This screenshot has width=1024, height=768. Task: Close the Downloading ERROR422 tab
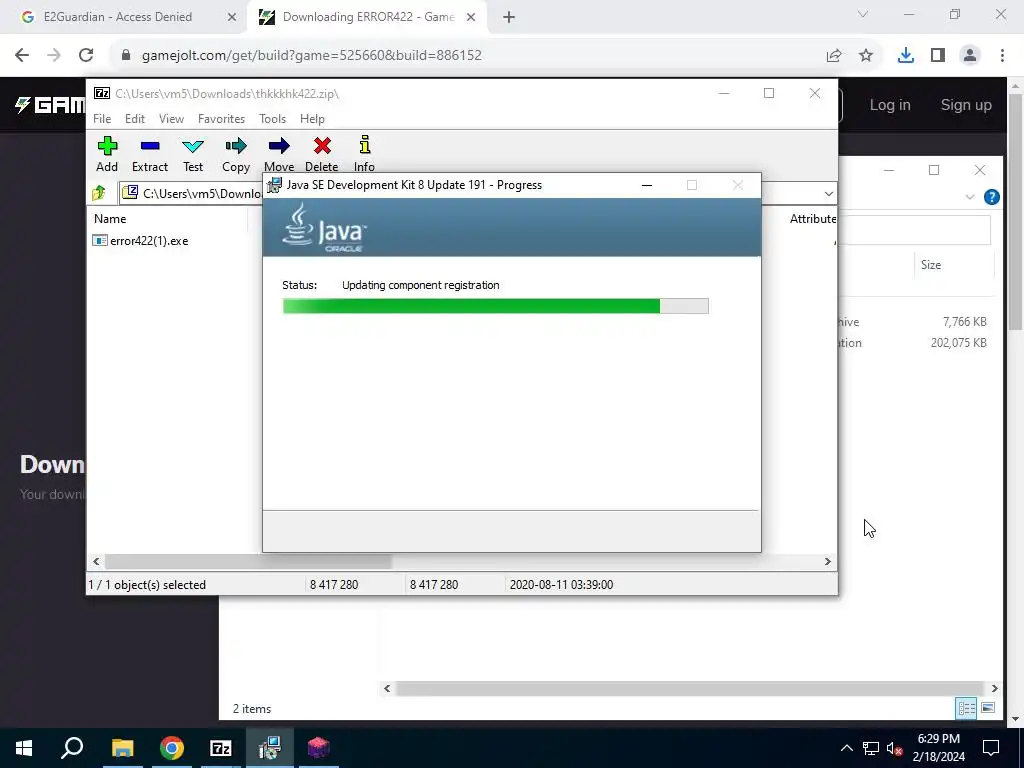coord(471,18)
